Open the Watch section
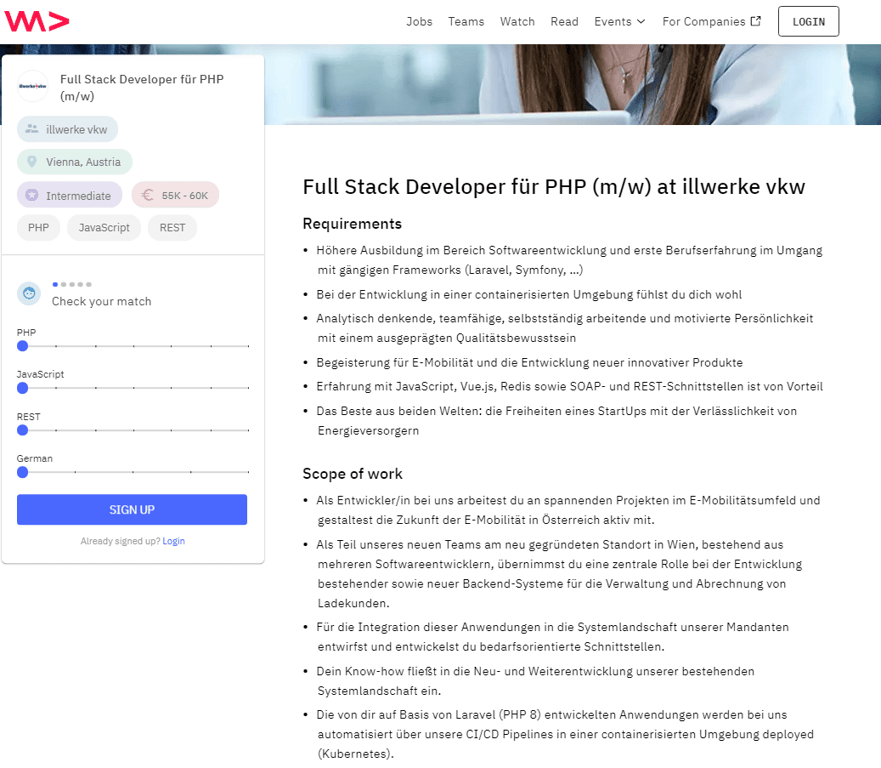The image size is (881, 768). click(x=517, y=21)
